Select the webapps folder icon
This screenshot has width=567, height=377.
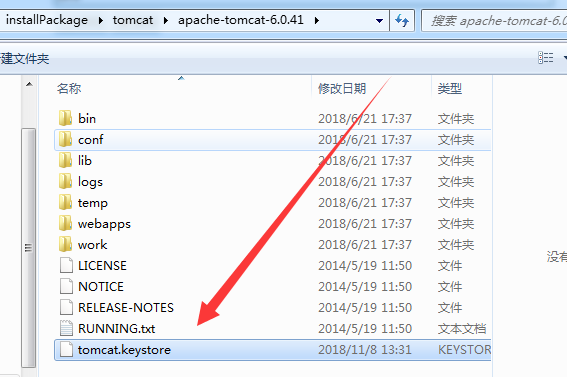[65, 223]
